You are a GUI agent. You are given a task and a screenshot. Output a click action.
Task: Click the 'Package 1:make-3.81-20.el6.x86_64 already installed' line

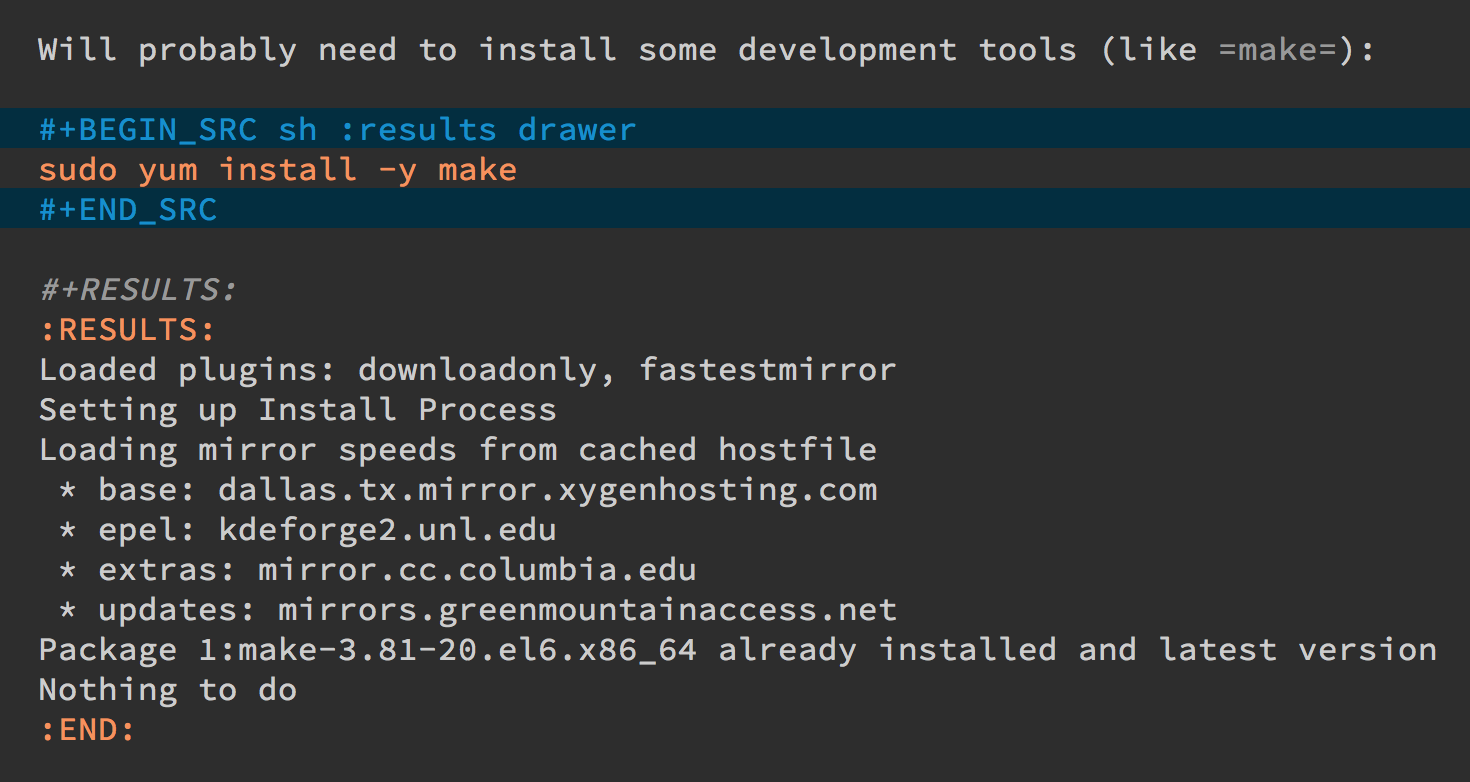737,649
